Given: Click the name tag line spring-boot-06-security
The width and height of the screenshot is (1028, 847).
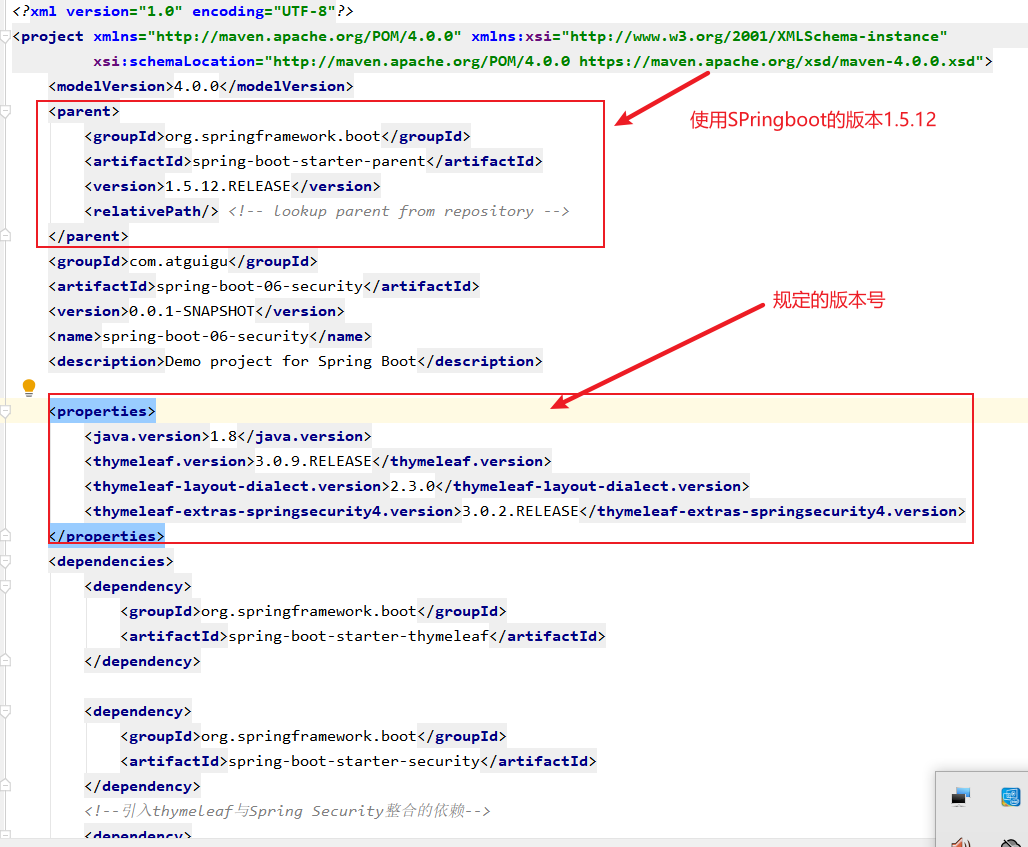Looking at the screenshot, I should (x=210, y=336).
